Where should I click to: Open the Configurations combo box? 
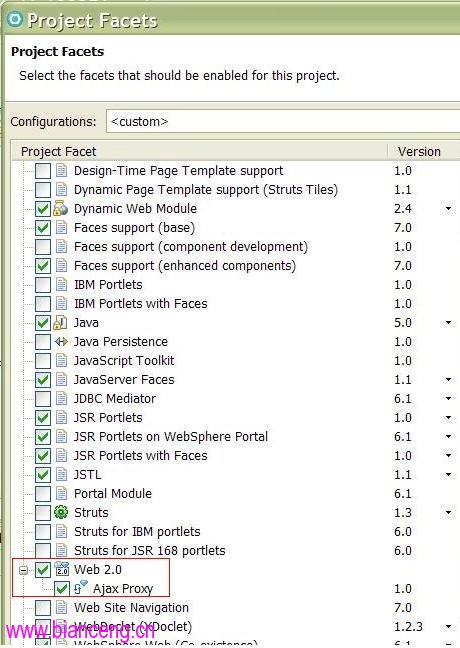[x=283, y=122]
